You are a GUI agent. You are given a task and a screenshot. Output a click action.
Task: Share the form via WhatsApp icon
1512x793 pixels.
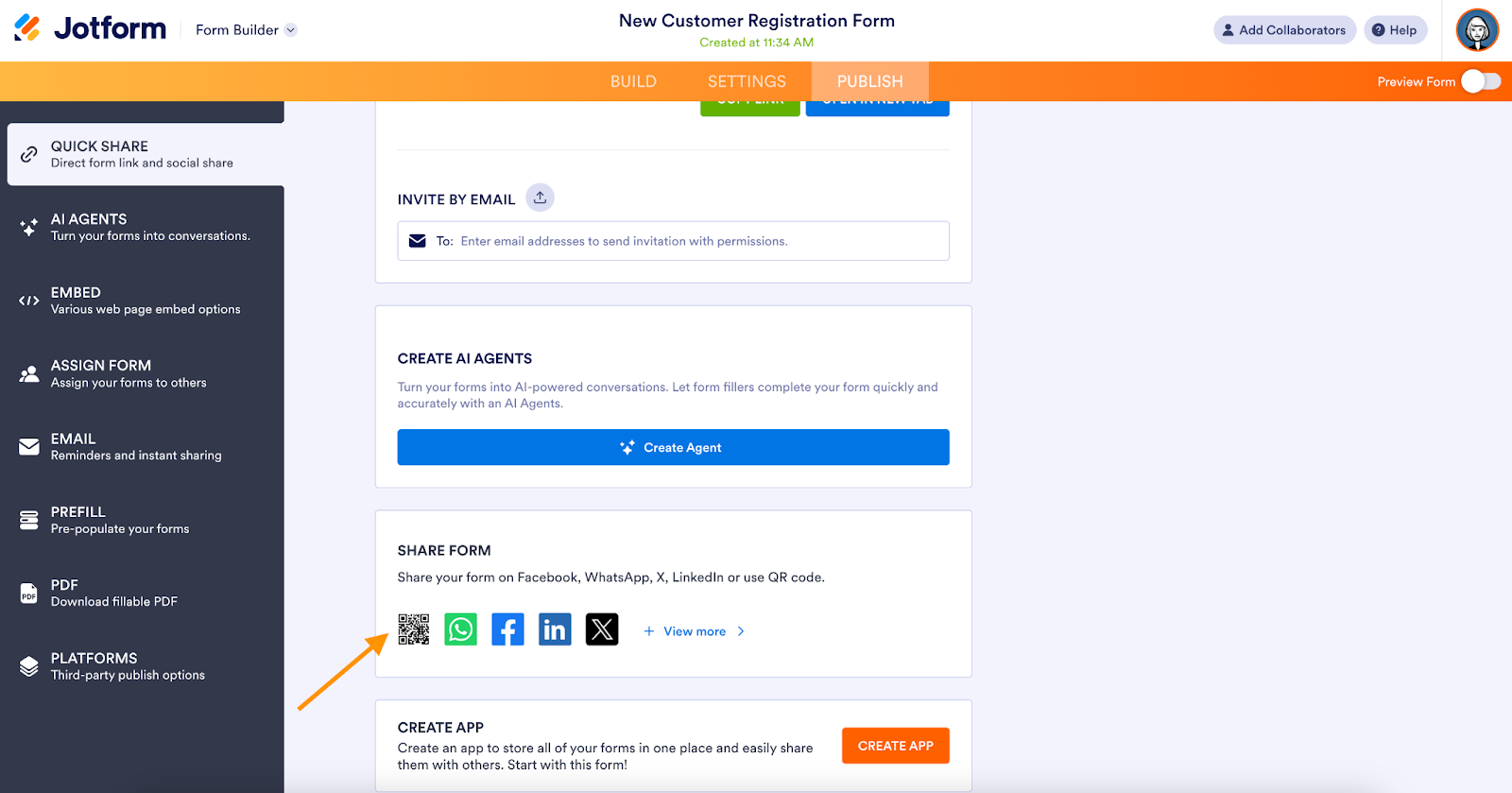click(461, 629)
